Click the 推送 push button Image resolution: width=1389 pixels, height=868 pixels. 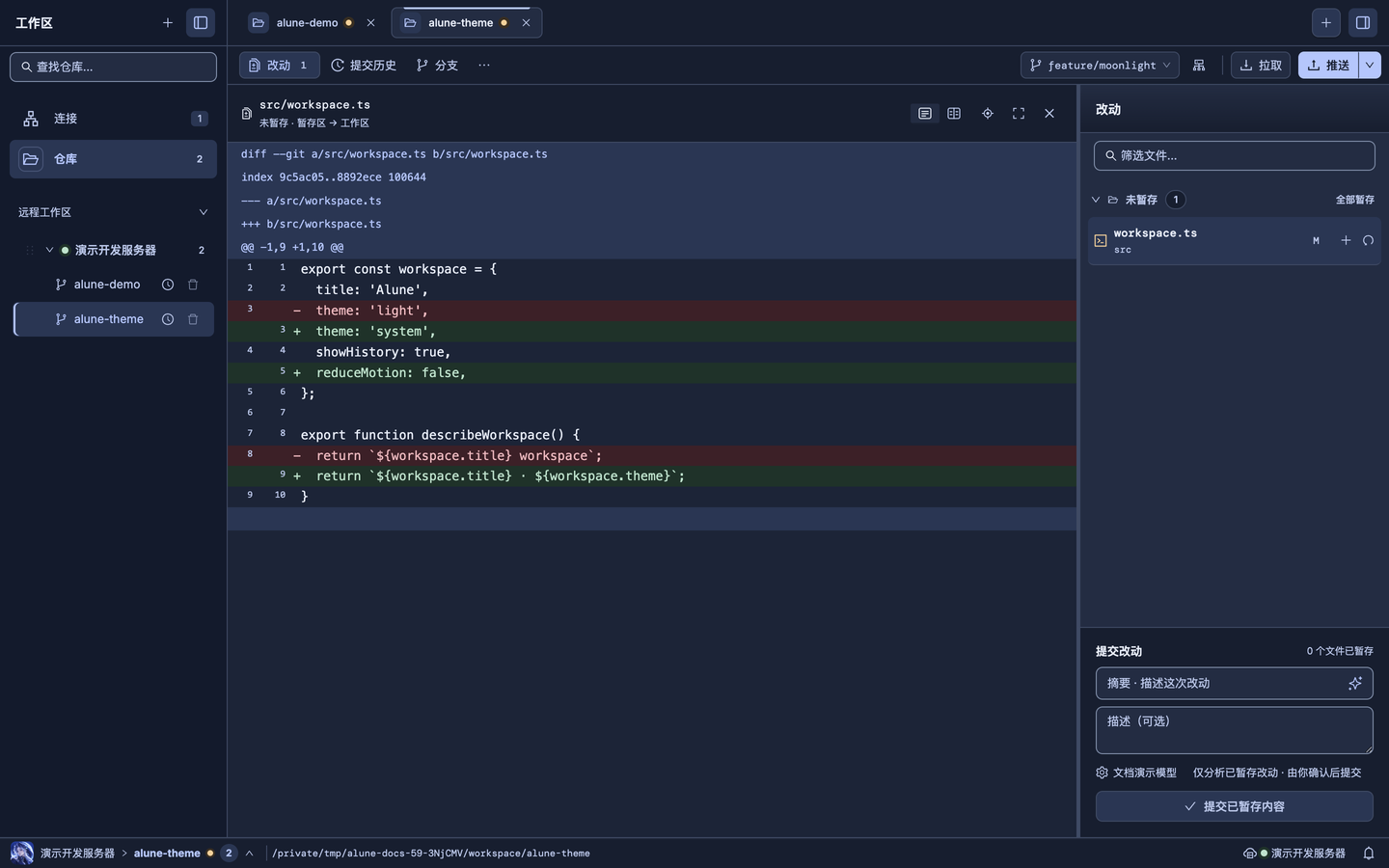tap(1328, 66)
